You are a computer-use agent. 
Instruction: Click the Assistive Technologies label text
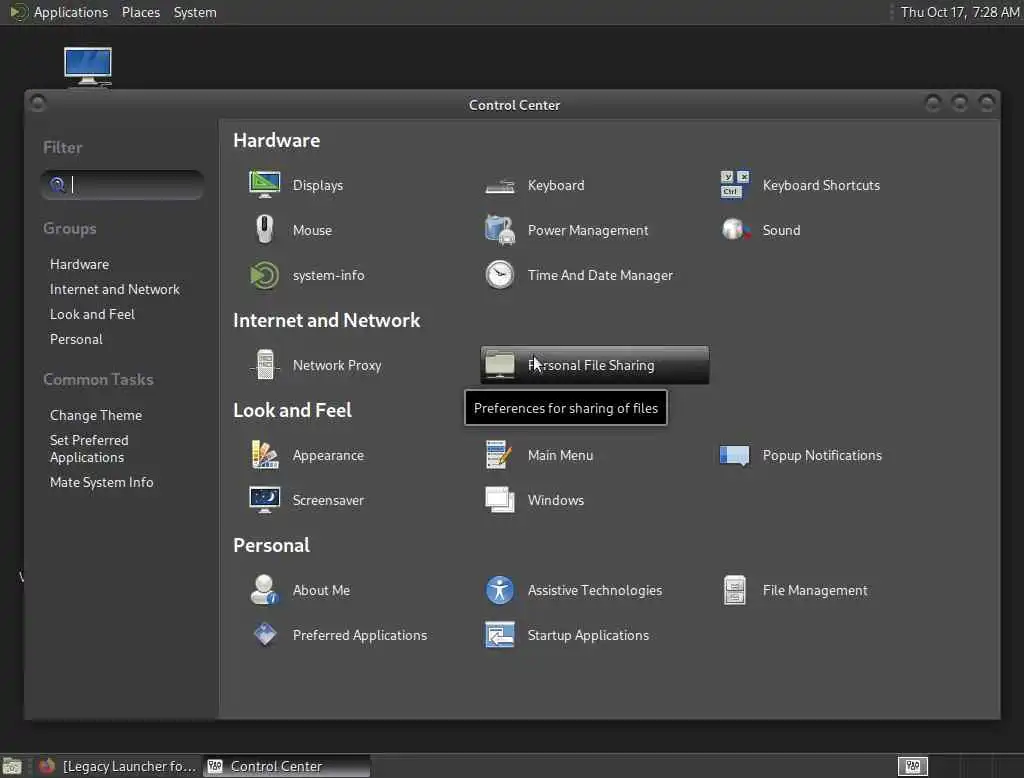coord(595,590)
